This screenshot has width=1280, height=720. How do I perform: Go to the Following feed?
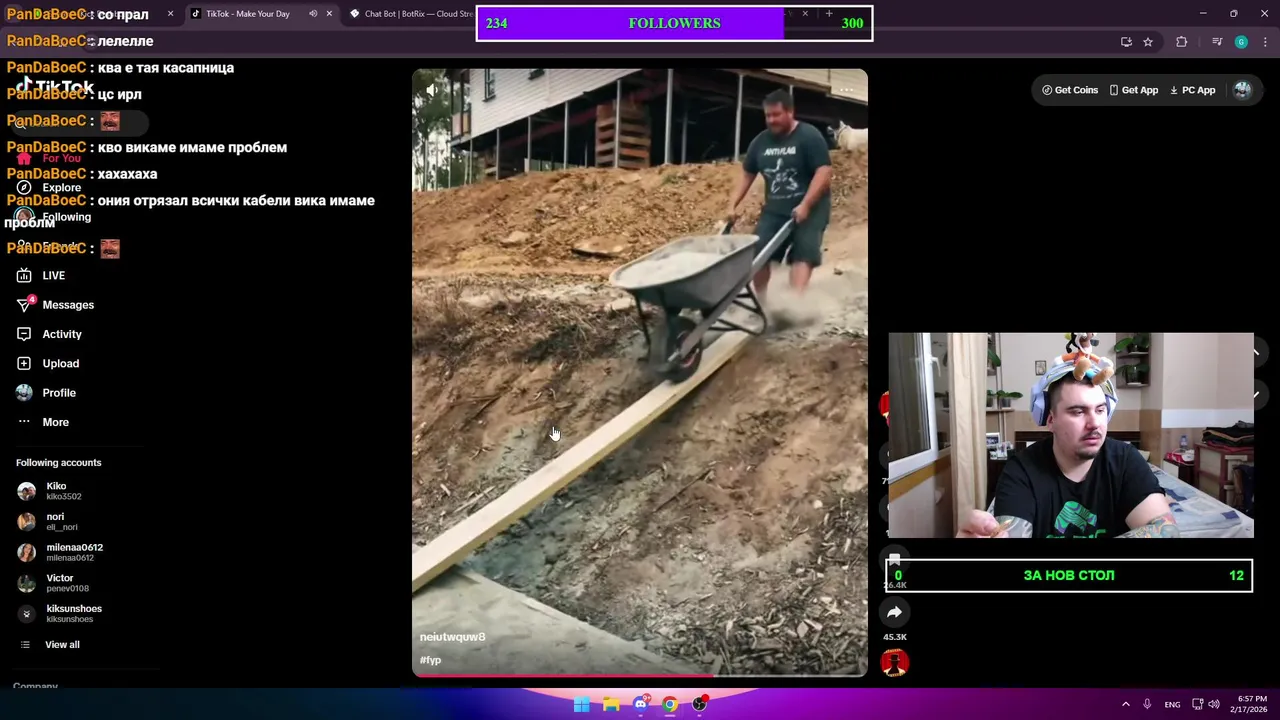(54, 217)
